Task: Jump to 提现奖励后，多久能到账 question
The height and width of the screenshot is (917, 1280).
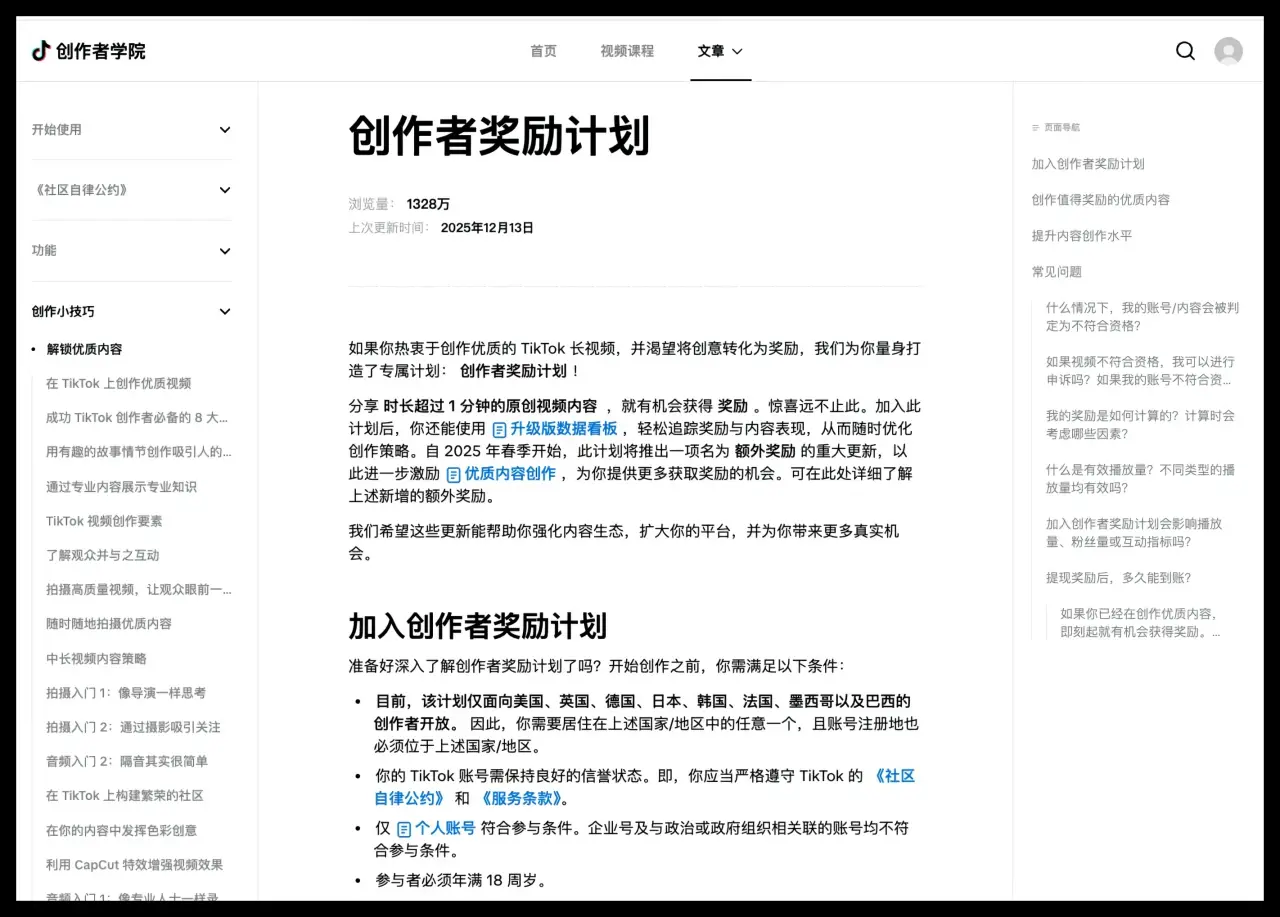Action: tap(1118, 578)
